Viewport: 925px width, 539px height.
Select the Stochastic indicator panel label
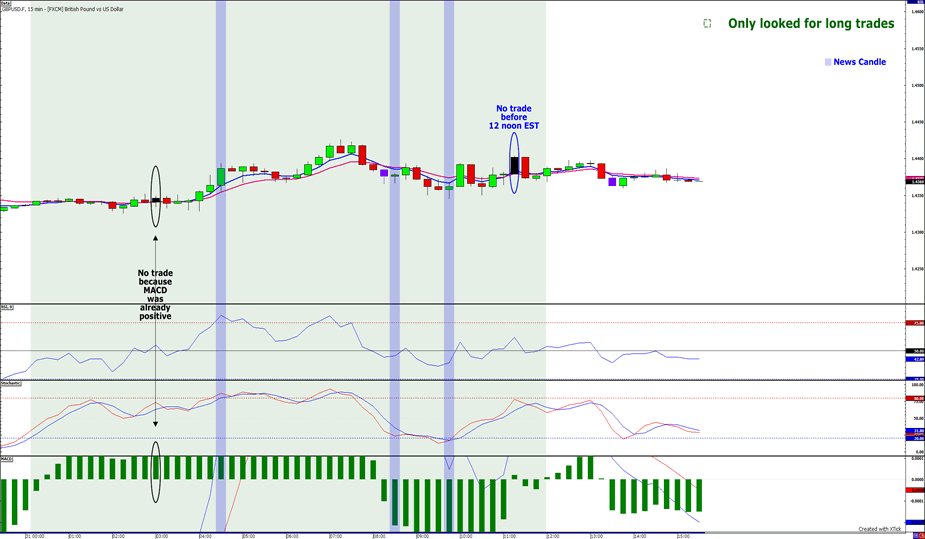tap(10, 383)
